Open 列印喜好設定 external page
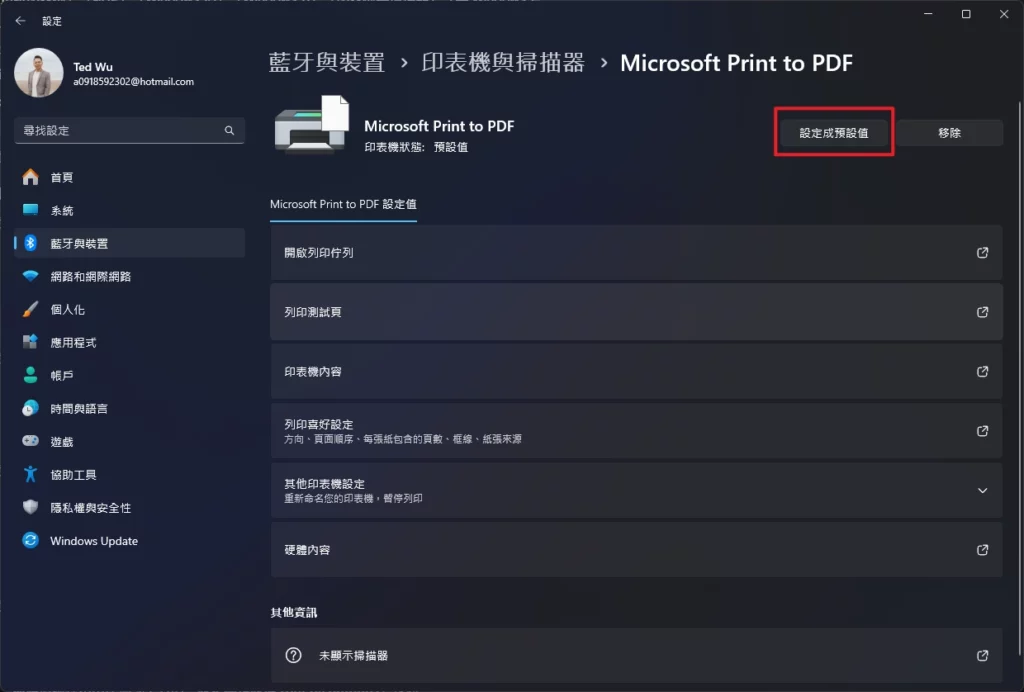This screenshot has width=1024, height=692. [981, 430]
